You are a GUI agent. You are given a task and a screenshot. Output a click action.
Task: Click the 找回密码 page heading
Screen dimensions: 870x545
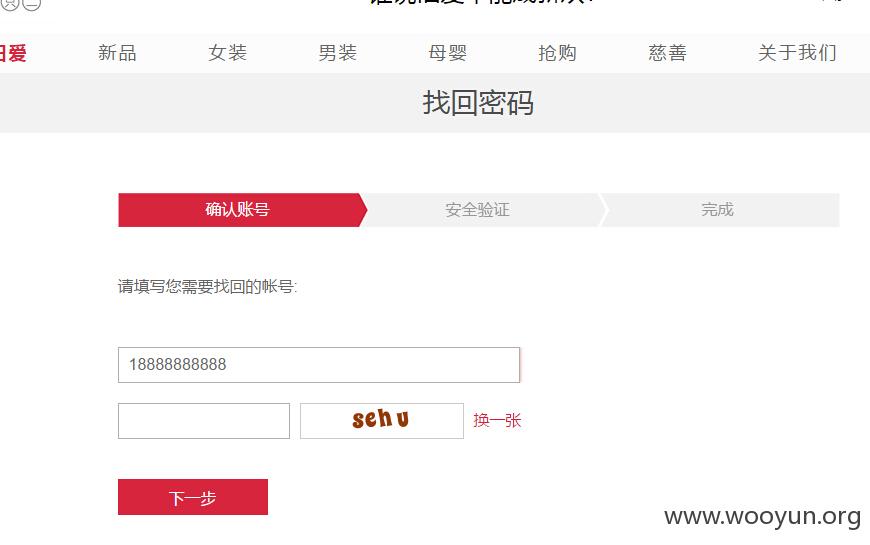coord(478,103)
